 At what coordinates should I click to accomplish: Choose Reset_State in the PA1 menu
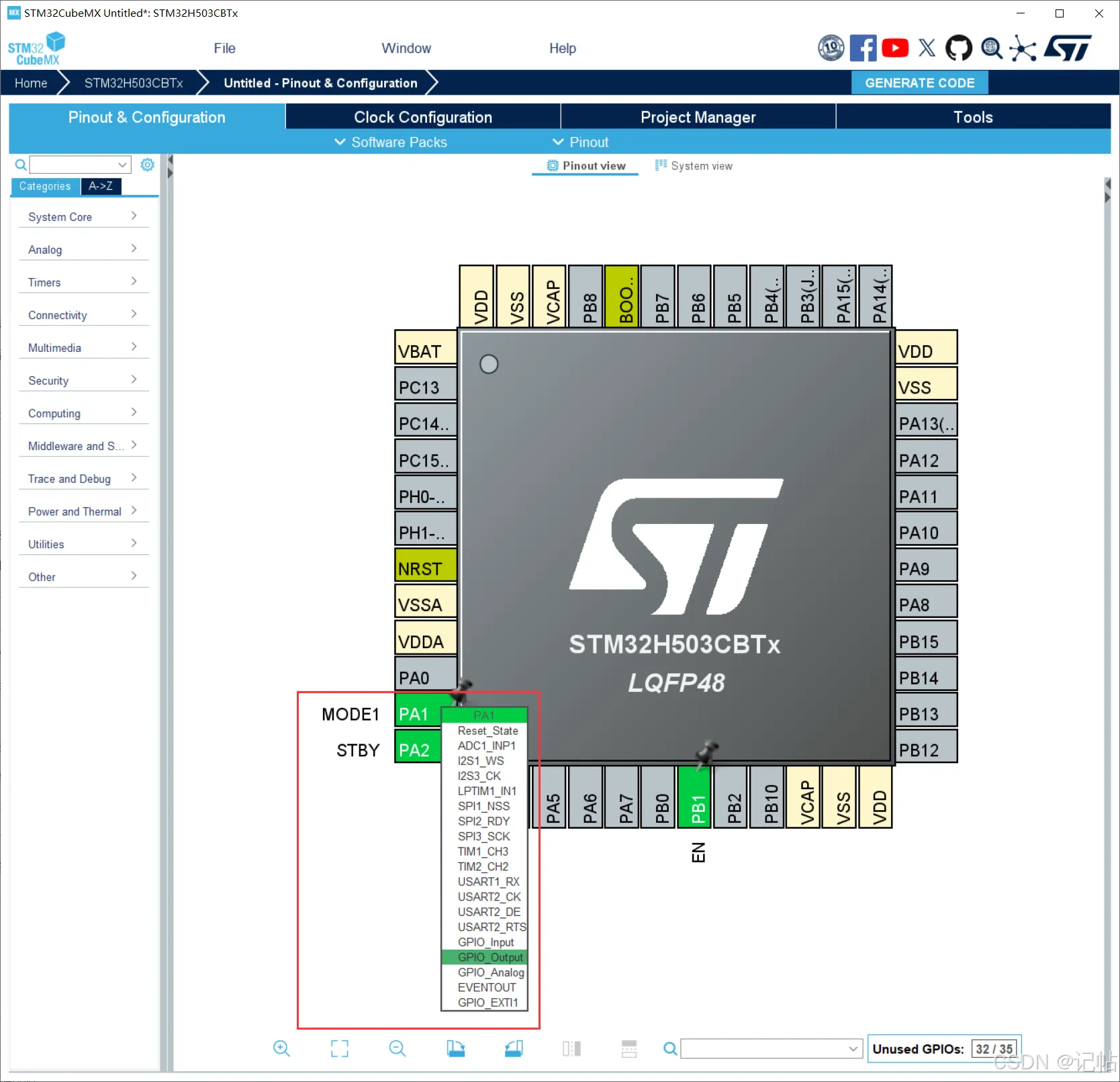click(484, 731)
